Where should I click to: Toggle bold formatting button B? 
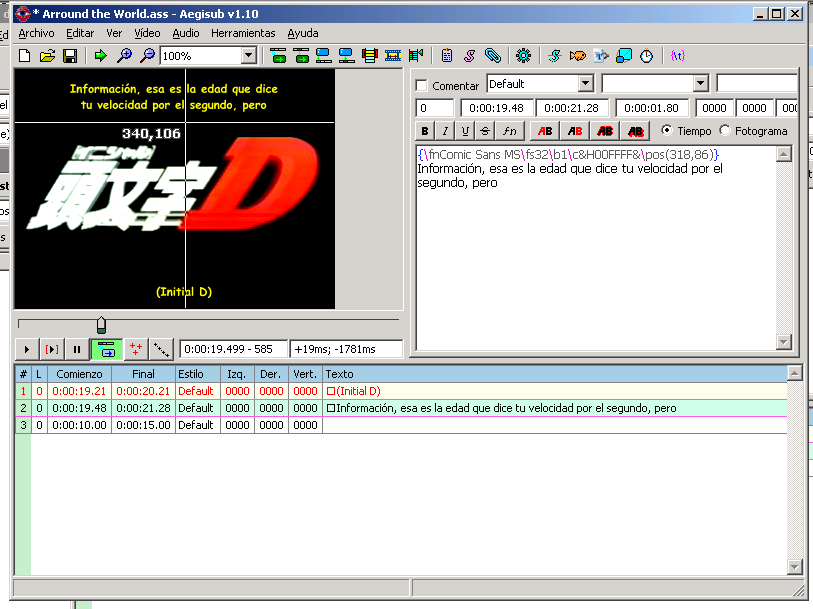425,131
